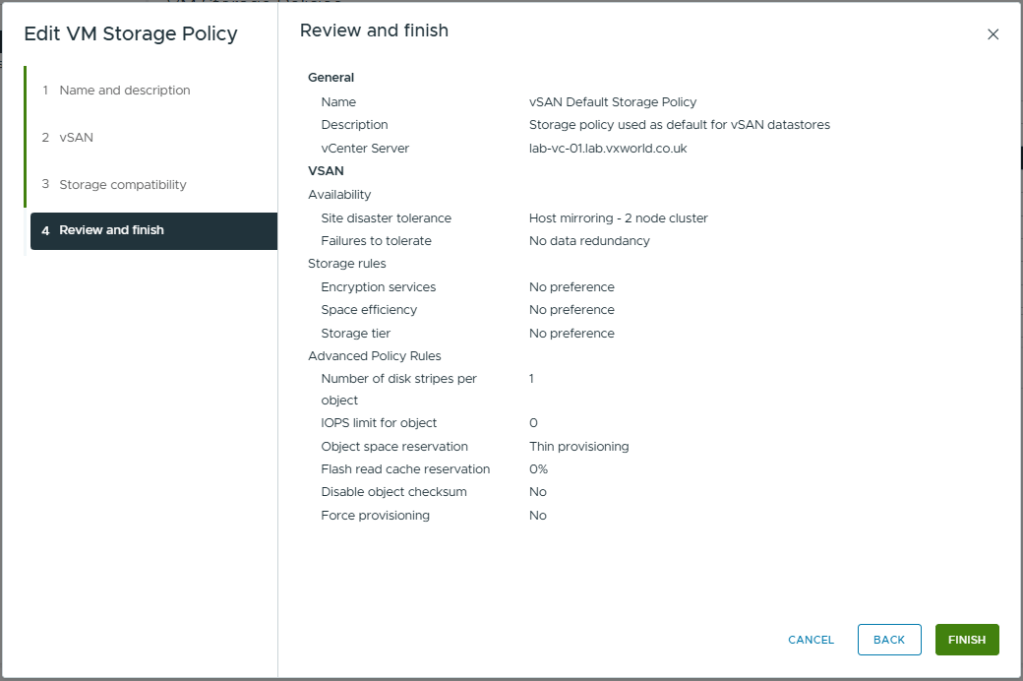The width and height of the screenshot is (1023, 681).
Task: Click the Review and finish page title
Action: (x=374, y=31)
